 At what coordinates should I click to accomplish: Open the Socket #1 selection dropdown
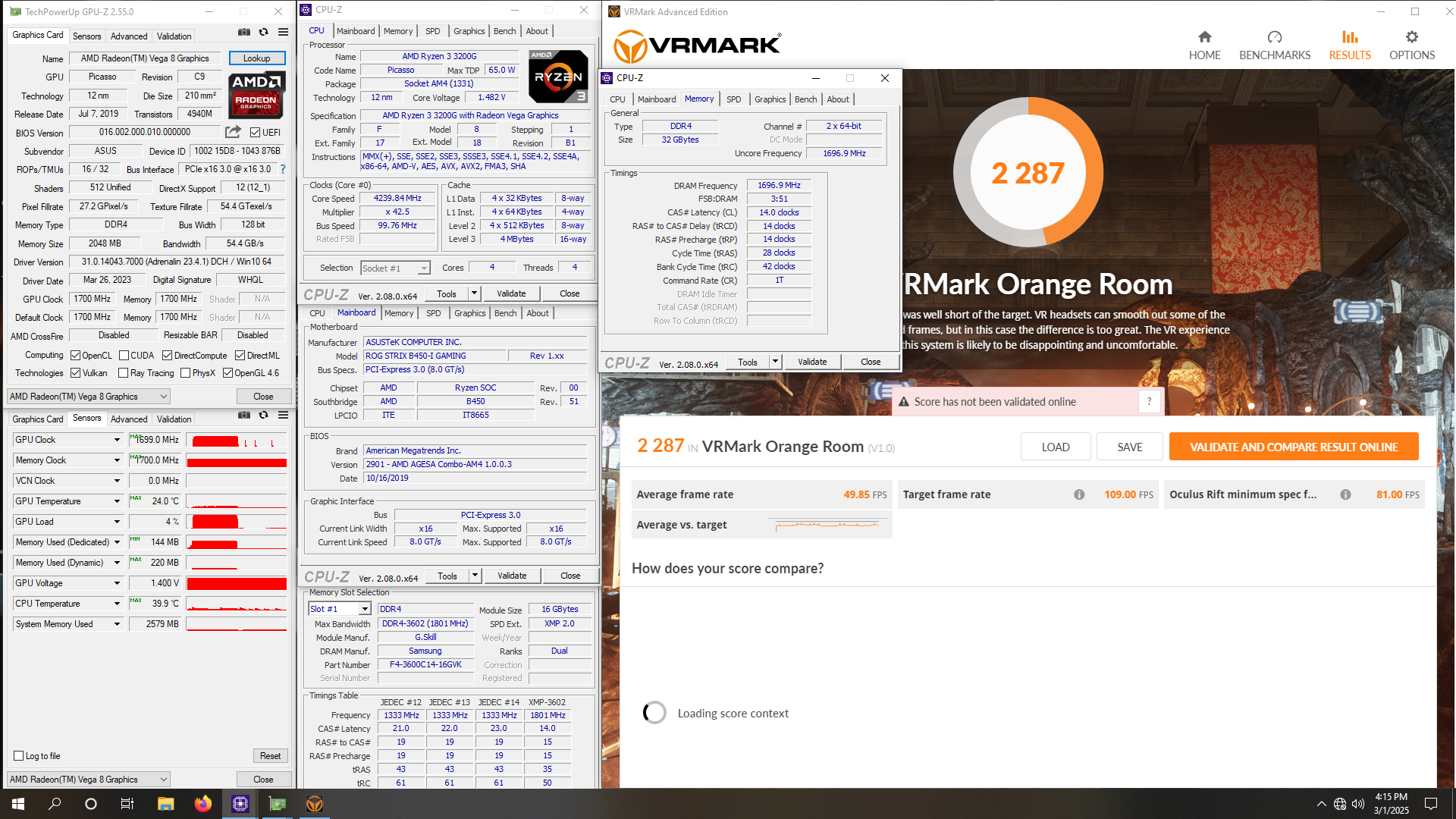(396, 268)
